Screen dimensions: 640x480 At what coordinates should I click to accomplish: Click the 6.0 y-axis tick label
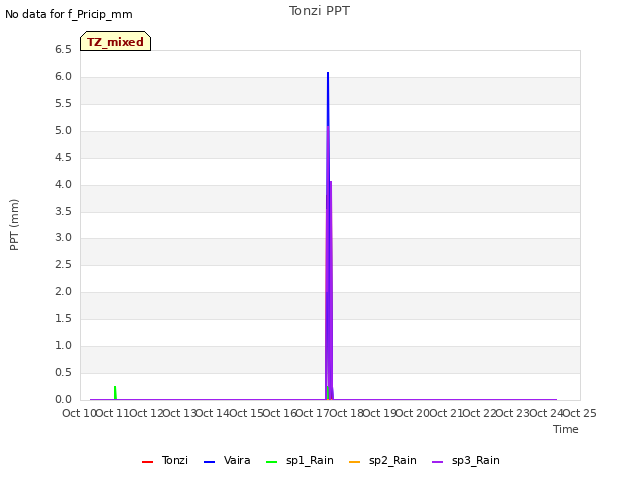(63, 77)
